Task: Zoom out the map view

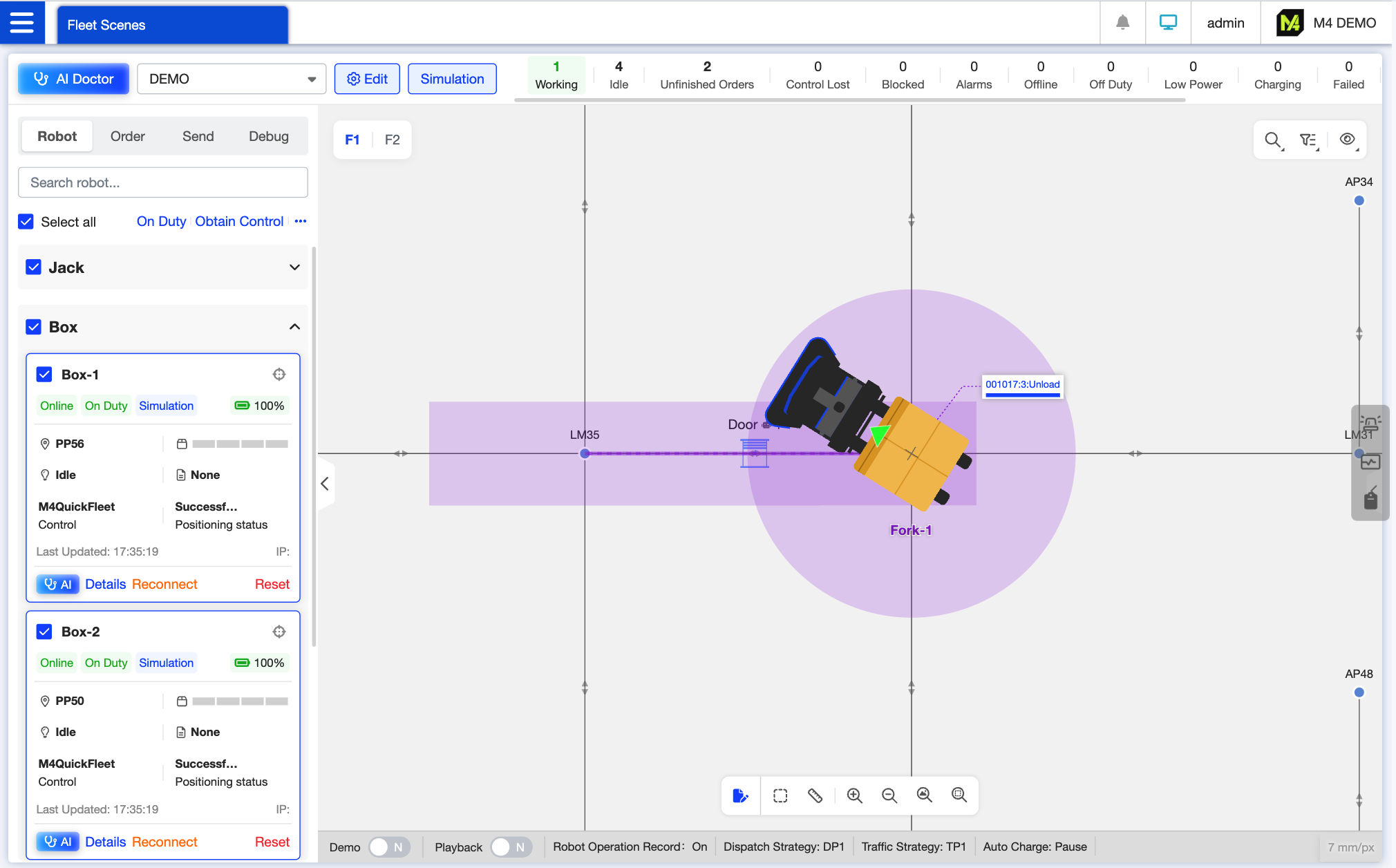Action: click(889, 795)
